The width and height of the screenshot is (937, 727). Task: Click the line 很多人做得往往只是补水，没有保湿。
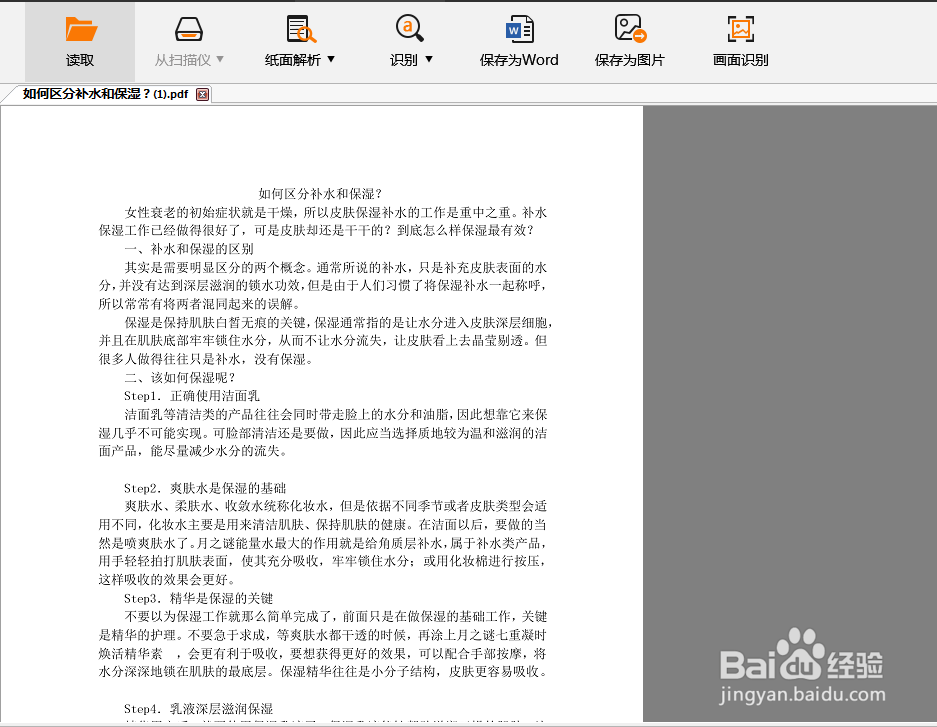pyautogui.click(x=206, y=359)
